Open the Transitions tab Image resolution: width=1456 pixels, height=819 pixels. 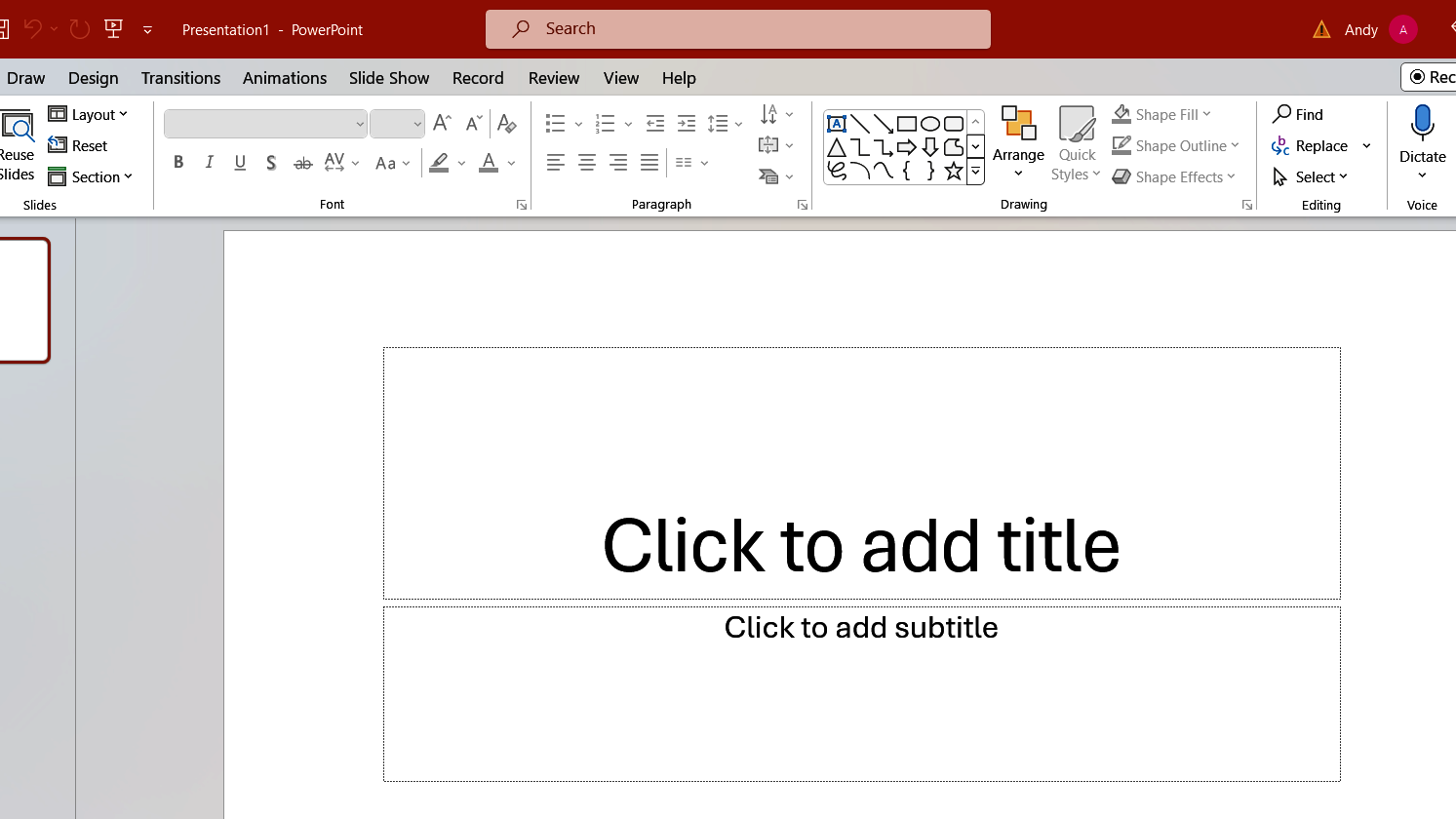[x=180, y=78]
